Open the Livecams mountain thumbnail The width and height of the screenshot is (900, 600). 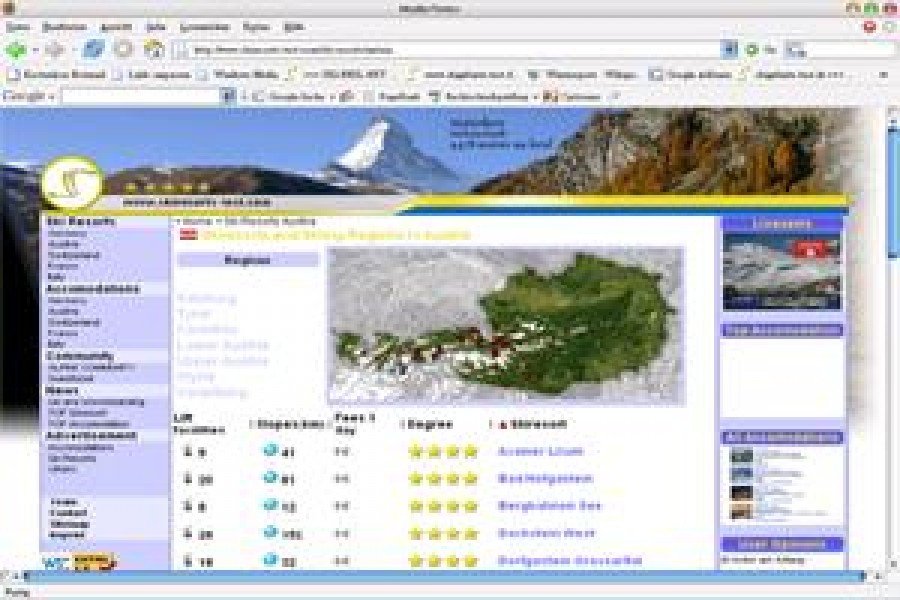pyautogui.click(x=781, y=272)
